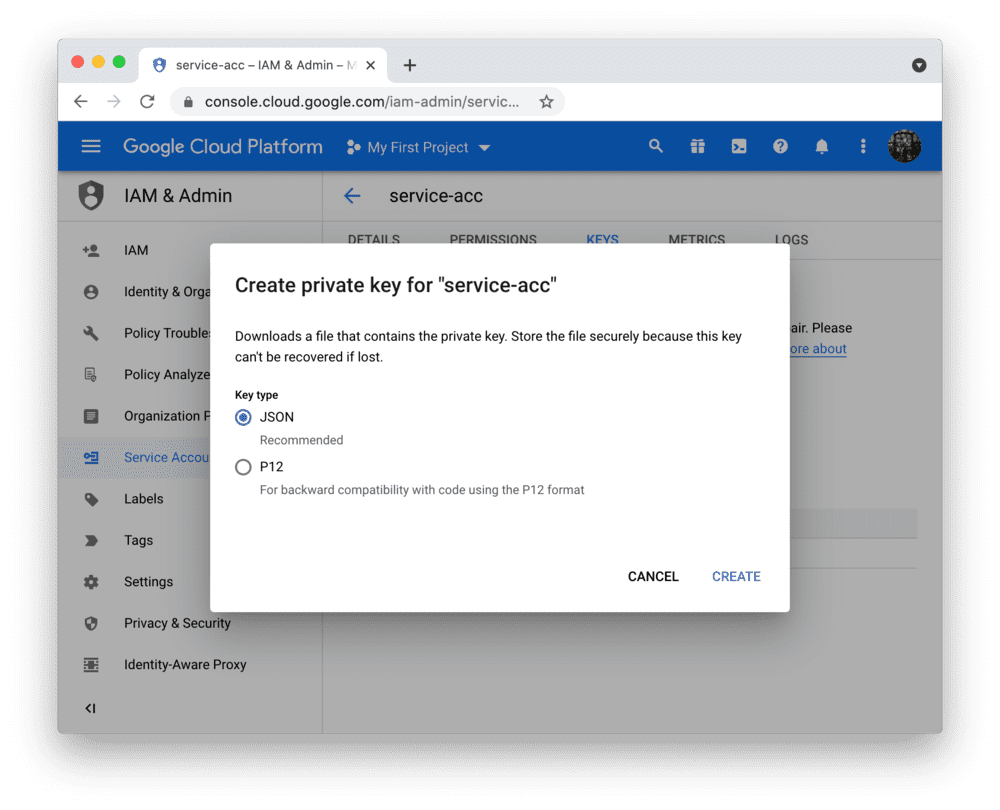This screenshot has height=810, width=1000.
Task: Activate the Cloud Shell terminal icon
Action: point(738,146)
